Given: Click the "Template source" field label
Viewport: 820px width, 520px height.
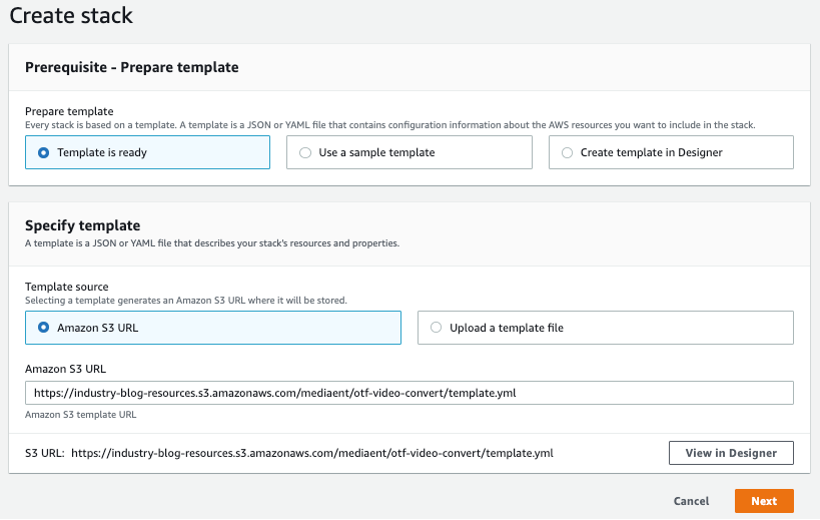Looking at the screenshot, I should click(x=67, y=287).
